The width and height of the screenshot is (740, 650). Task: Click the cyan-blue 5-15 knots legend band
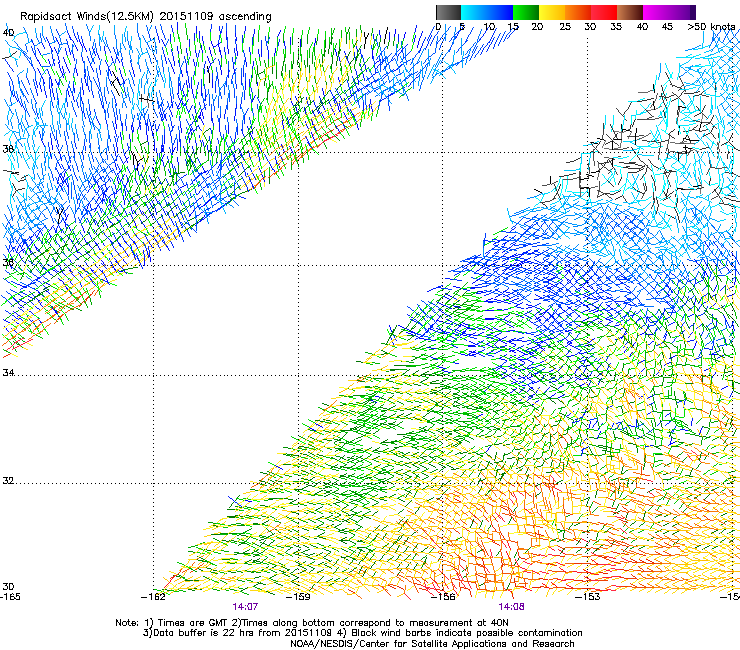tap(487, 12)
